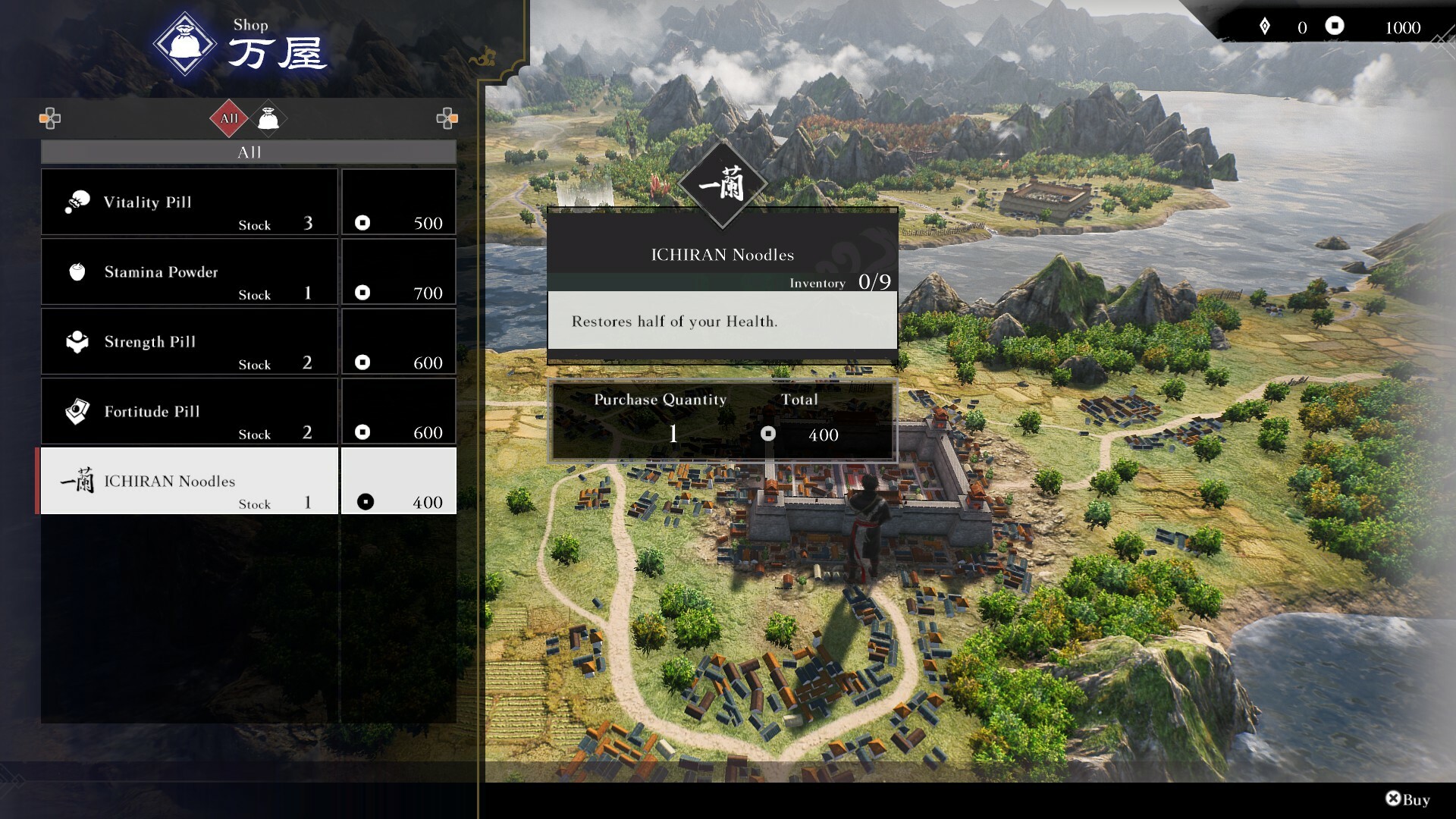The height and width of the screenshot is (819, 1456).
Task: Toggle item purchase quantity selector
Action: click(x=670, y=434)
